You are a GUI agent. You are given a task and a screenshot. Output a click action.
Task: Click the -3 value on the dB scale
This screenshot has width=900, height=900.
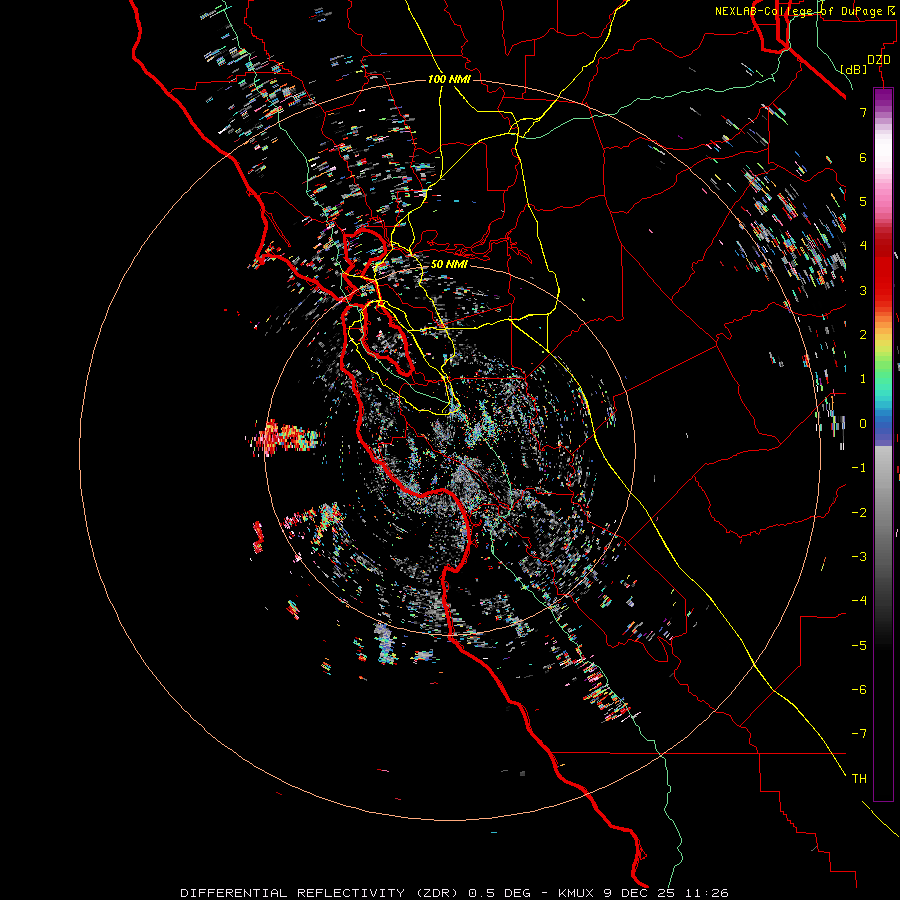pos(859,557)
